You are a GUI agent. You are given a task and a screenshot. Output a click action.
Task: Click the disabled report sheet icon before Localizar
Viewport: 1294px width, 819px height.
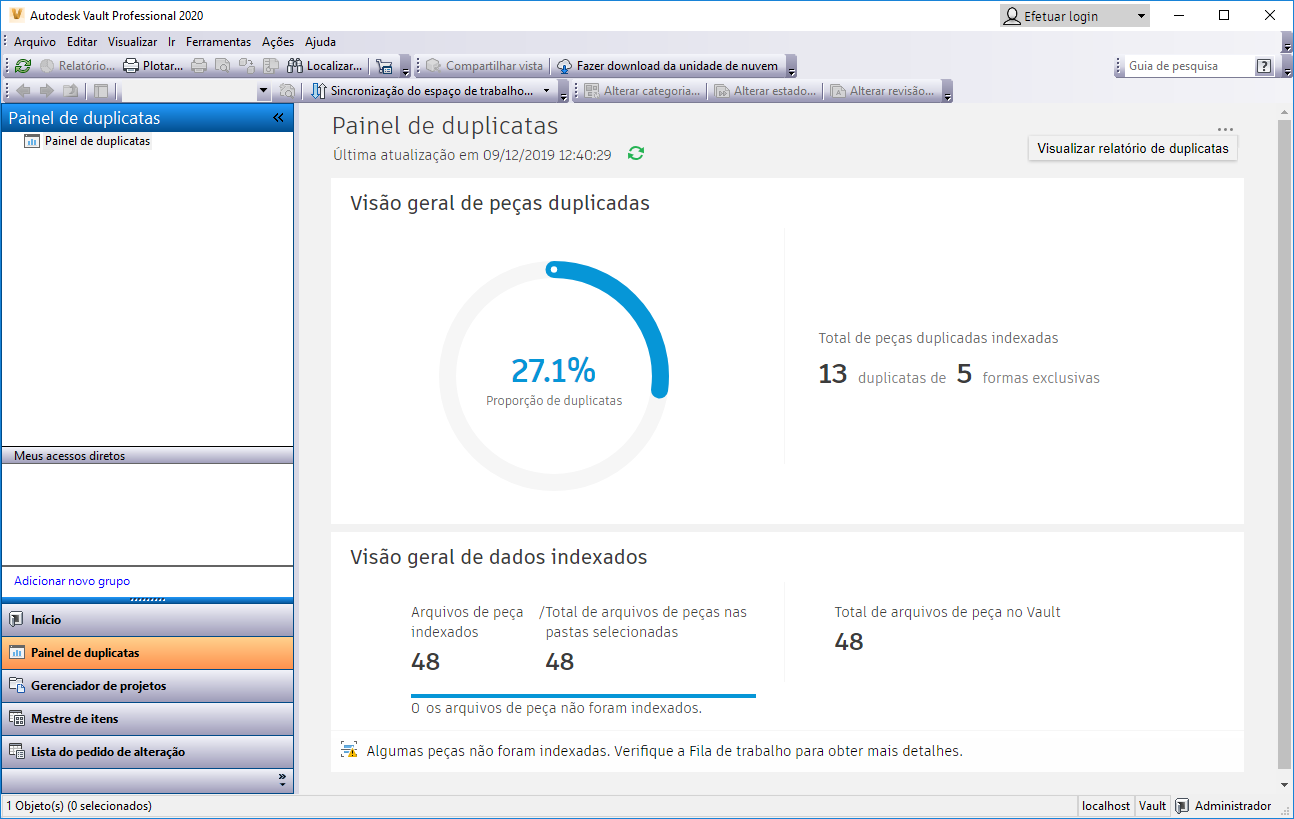pyautogui.click(x=270, y=66)
